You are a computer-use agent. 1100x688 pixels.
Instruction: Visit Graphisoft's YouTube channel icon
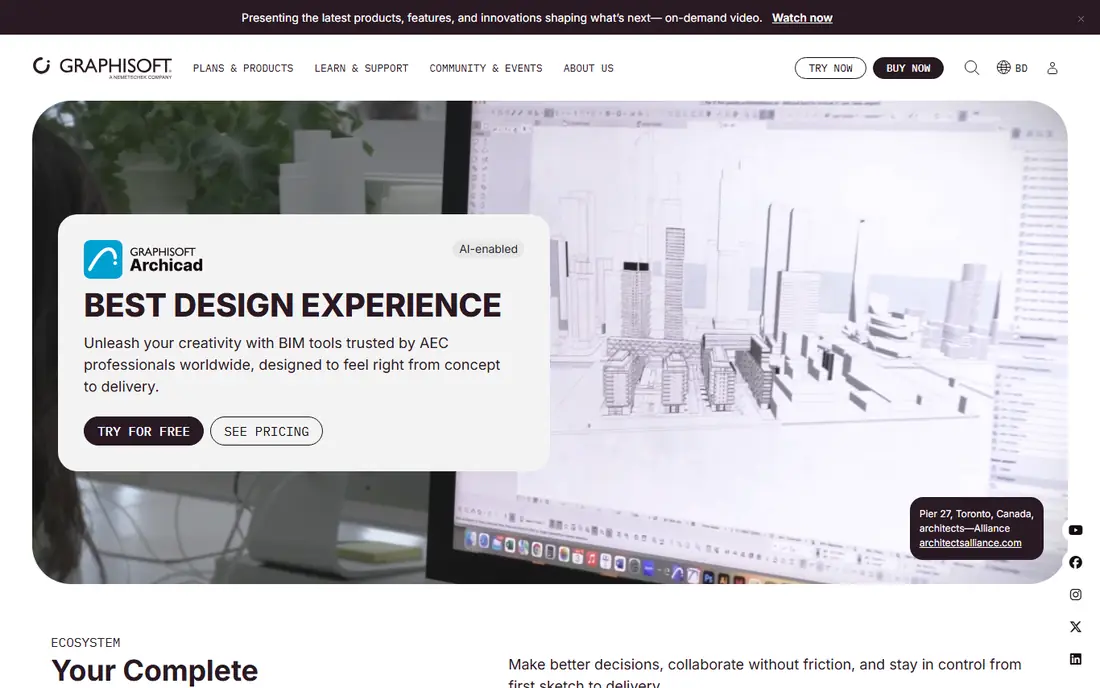click(1075, 530)
